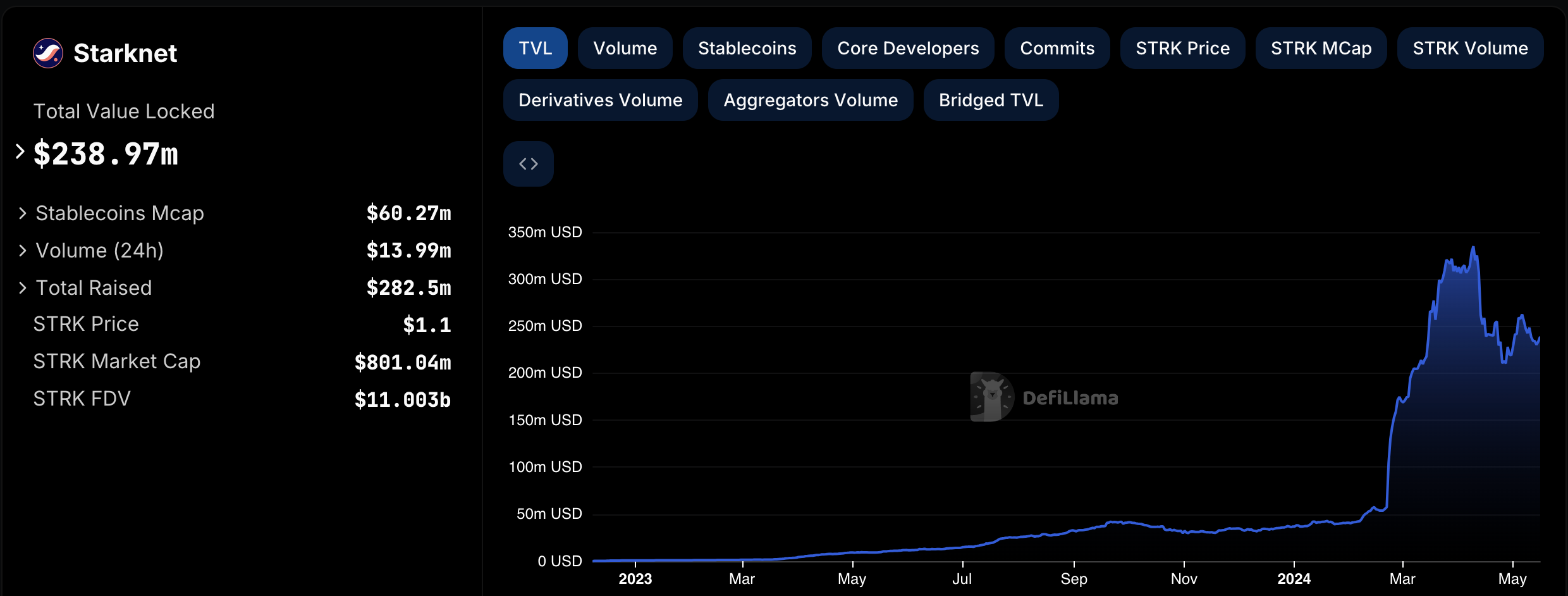Image resolution: width=1568 pixels, height=596 pixels.
Task: Click the Starknet logo icon
Action: coord(48,53)
